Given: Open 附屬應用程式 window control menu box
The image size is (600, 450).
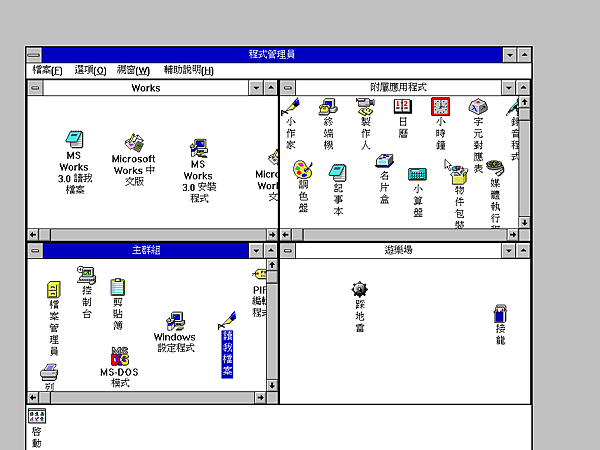Looking at the screenshot, I should 288,88.
